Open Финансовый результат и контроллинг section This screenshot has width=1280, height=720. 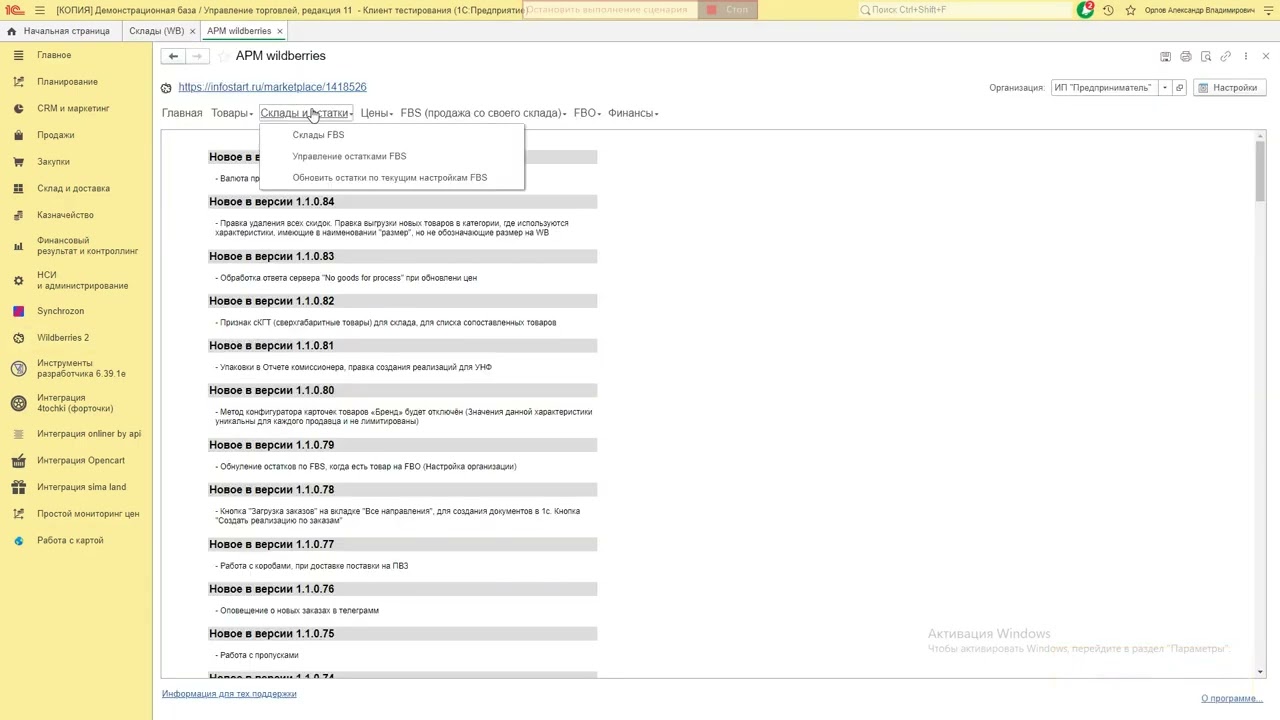tap(87, 246)
